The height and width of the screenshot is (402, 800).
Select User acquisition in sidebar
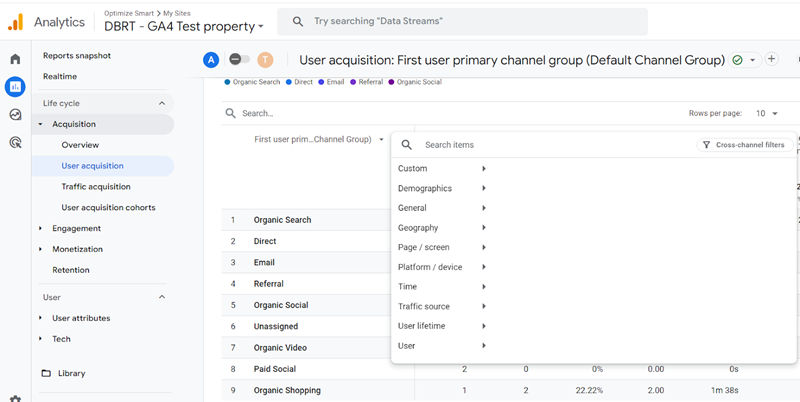tap(103, 166)
